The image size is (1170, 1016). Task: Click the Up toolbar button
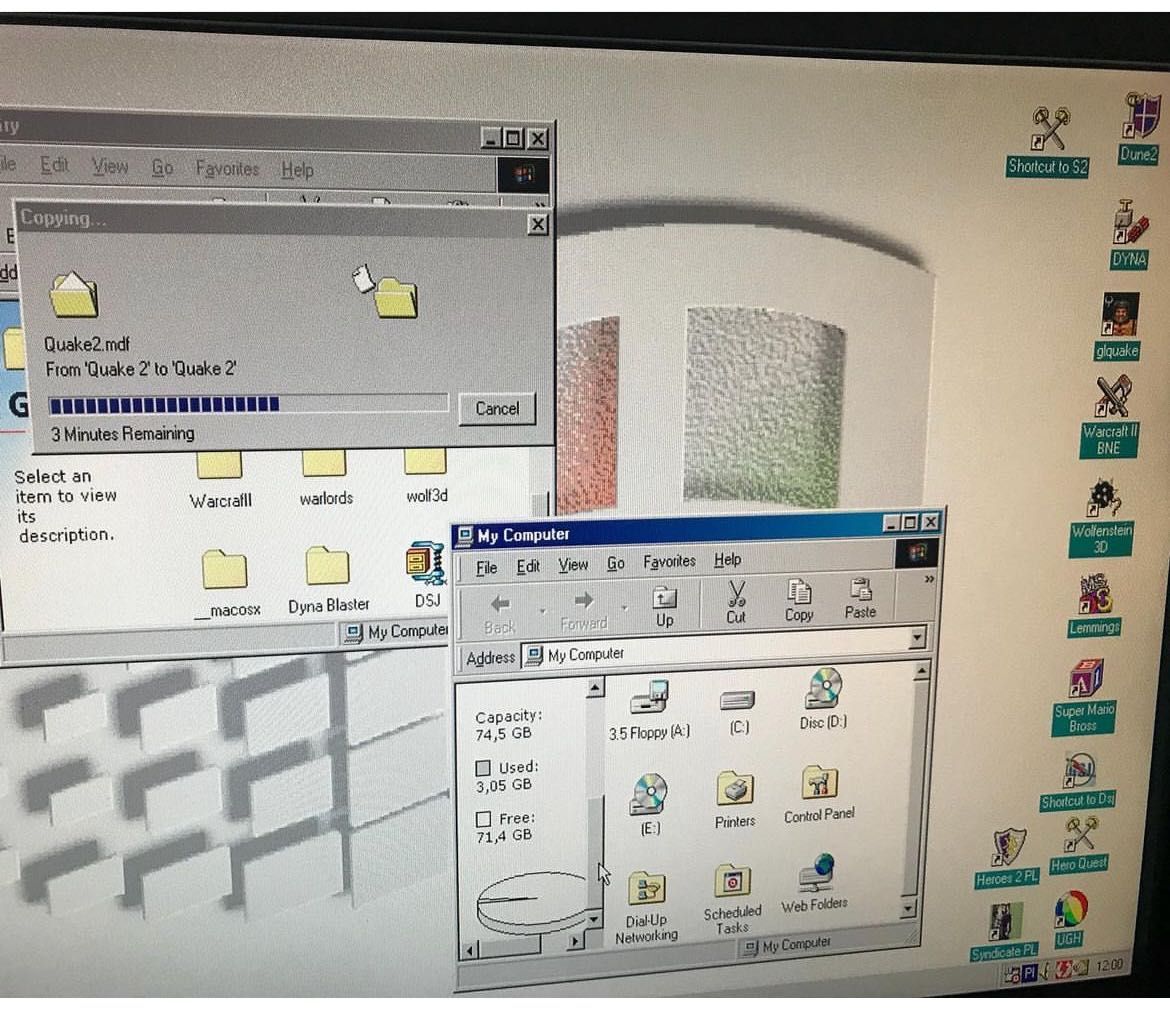click(x=664, y=607)
